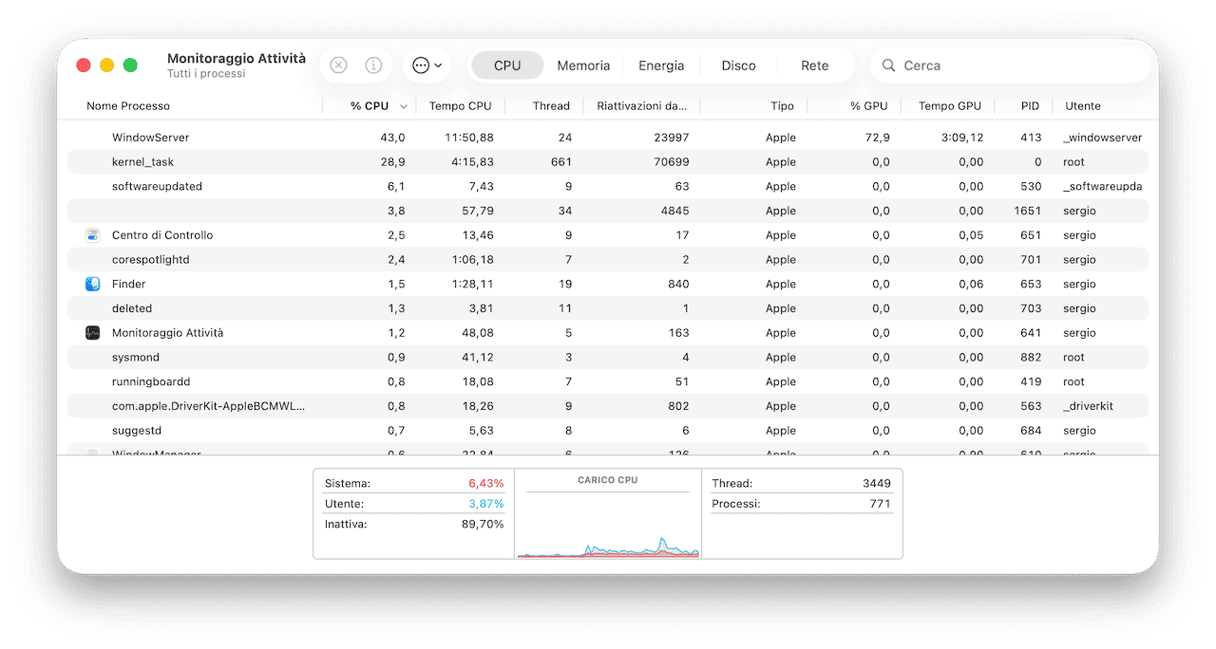Sort by Tipo column header

[x=782, y=106]
